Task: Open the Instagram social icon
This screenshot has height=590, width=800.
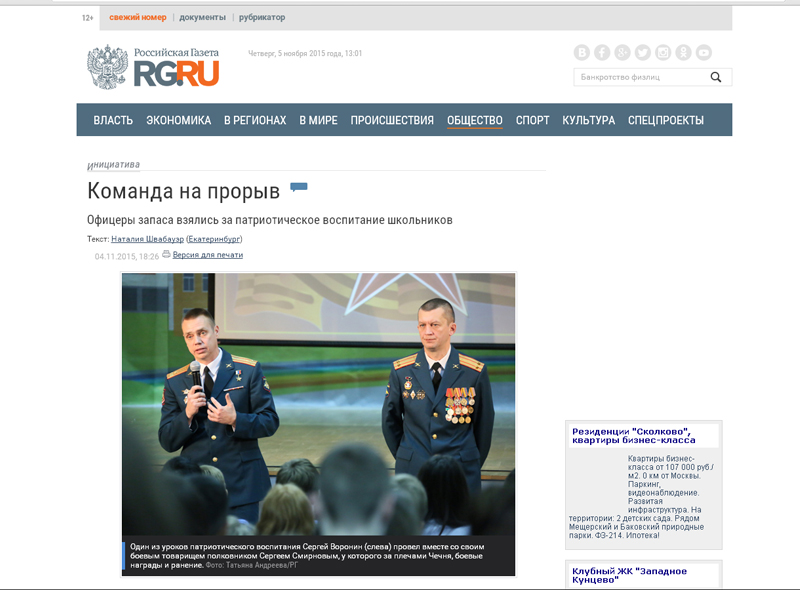Action: [663, 52]
